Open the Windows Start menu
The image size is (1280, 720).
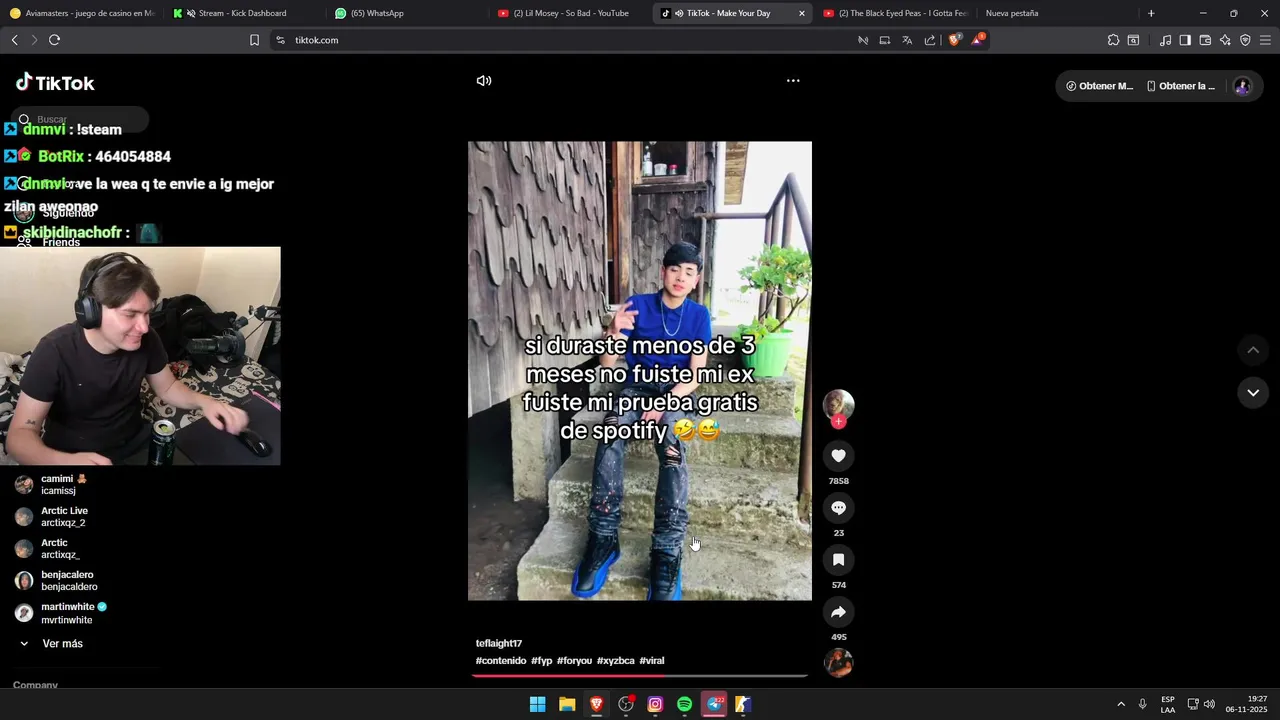[537, 704]
